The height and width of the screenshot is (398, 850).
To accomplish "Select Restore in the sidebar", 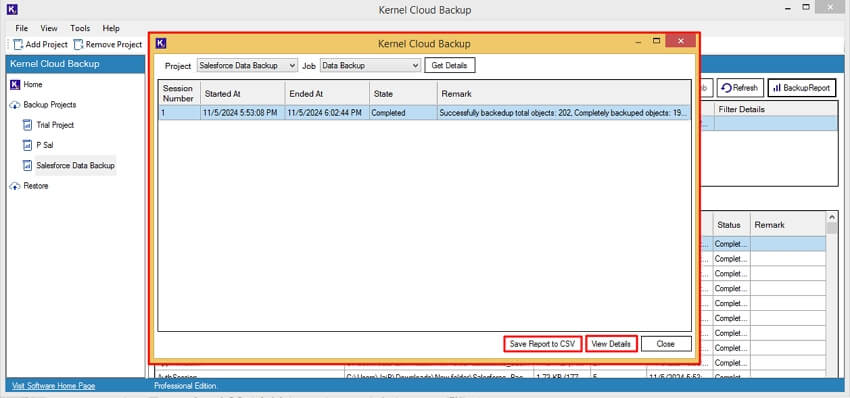I will (x=36, y=186).
